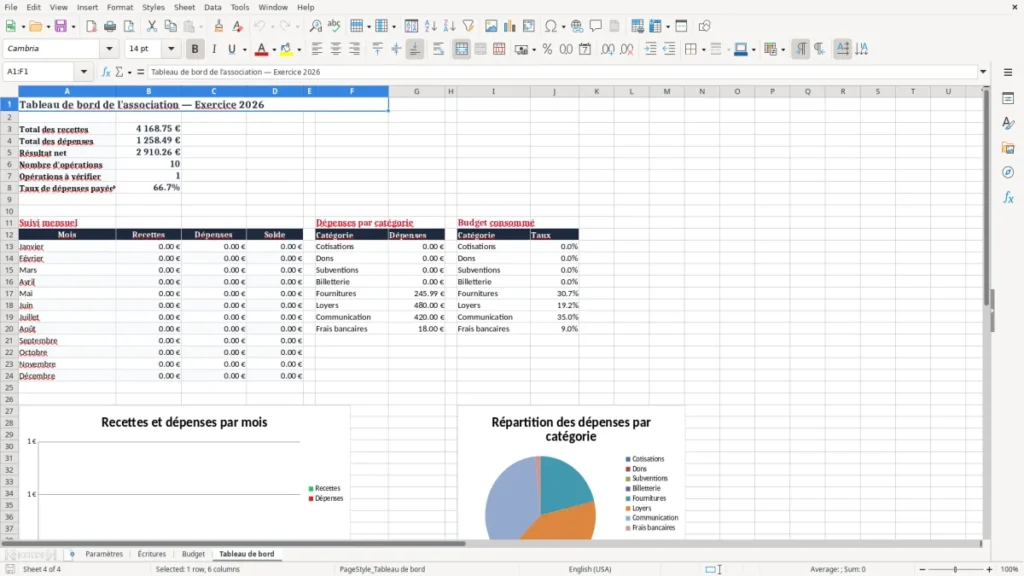
Task: Open sidebar Properties icon
Action: click(x=1008, y=99)
